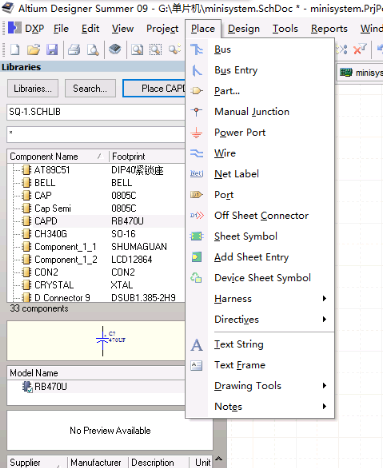Click the Supplier column header
383x468 pixels.
click(x=37, y=462)
